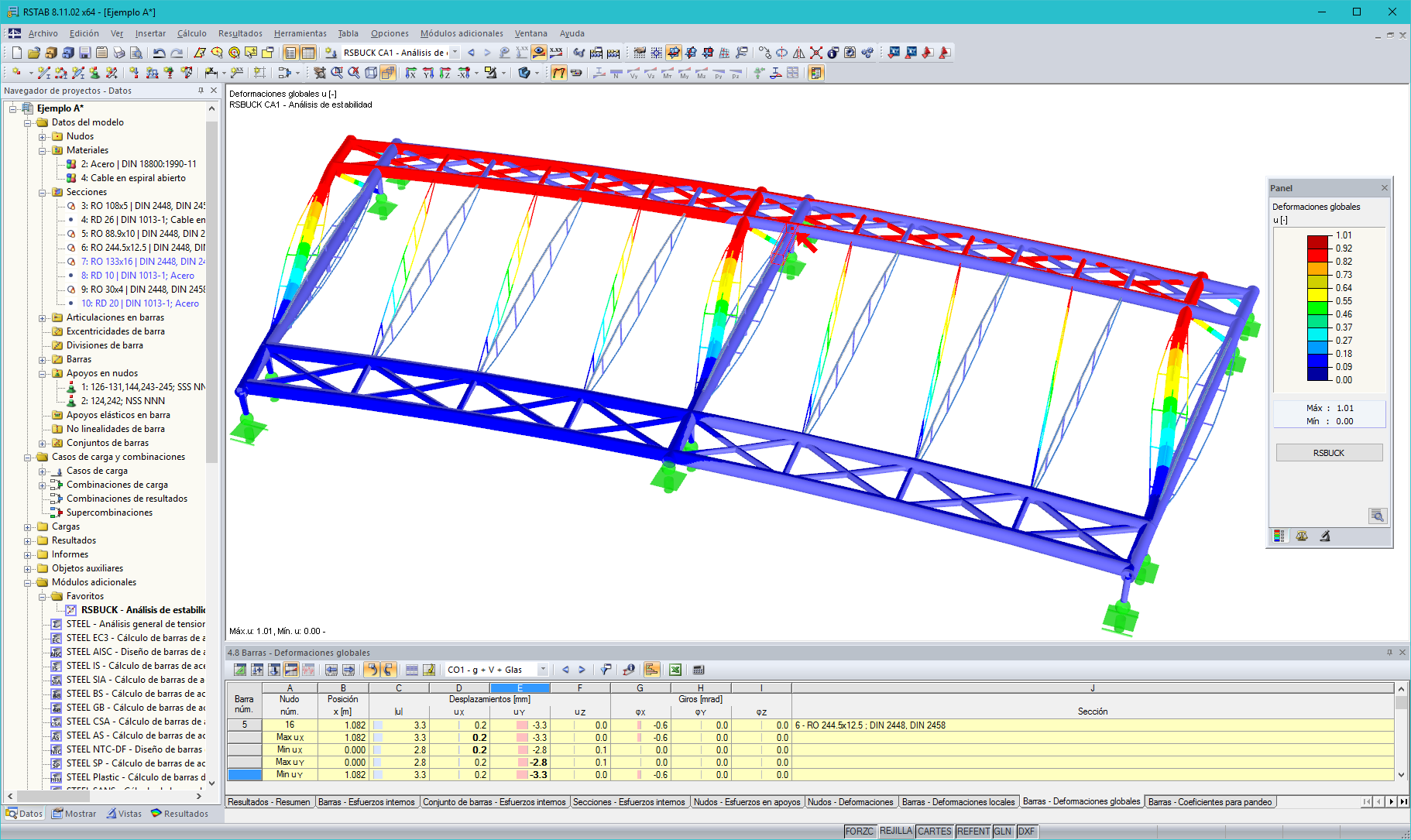This screenshot has width=1411, height=840.
Task: Toggle the Project Navigator display icon
Action: 290,53
